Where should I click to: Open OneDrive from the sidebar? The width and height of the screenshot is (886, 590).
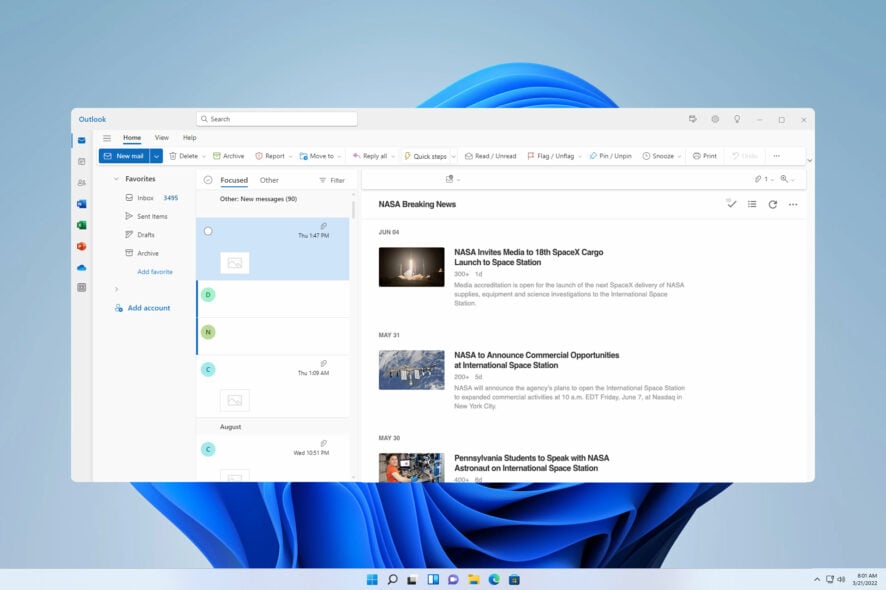click(82, 266)
